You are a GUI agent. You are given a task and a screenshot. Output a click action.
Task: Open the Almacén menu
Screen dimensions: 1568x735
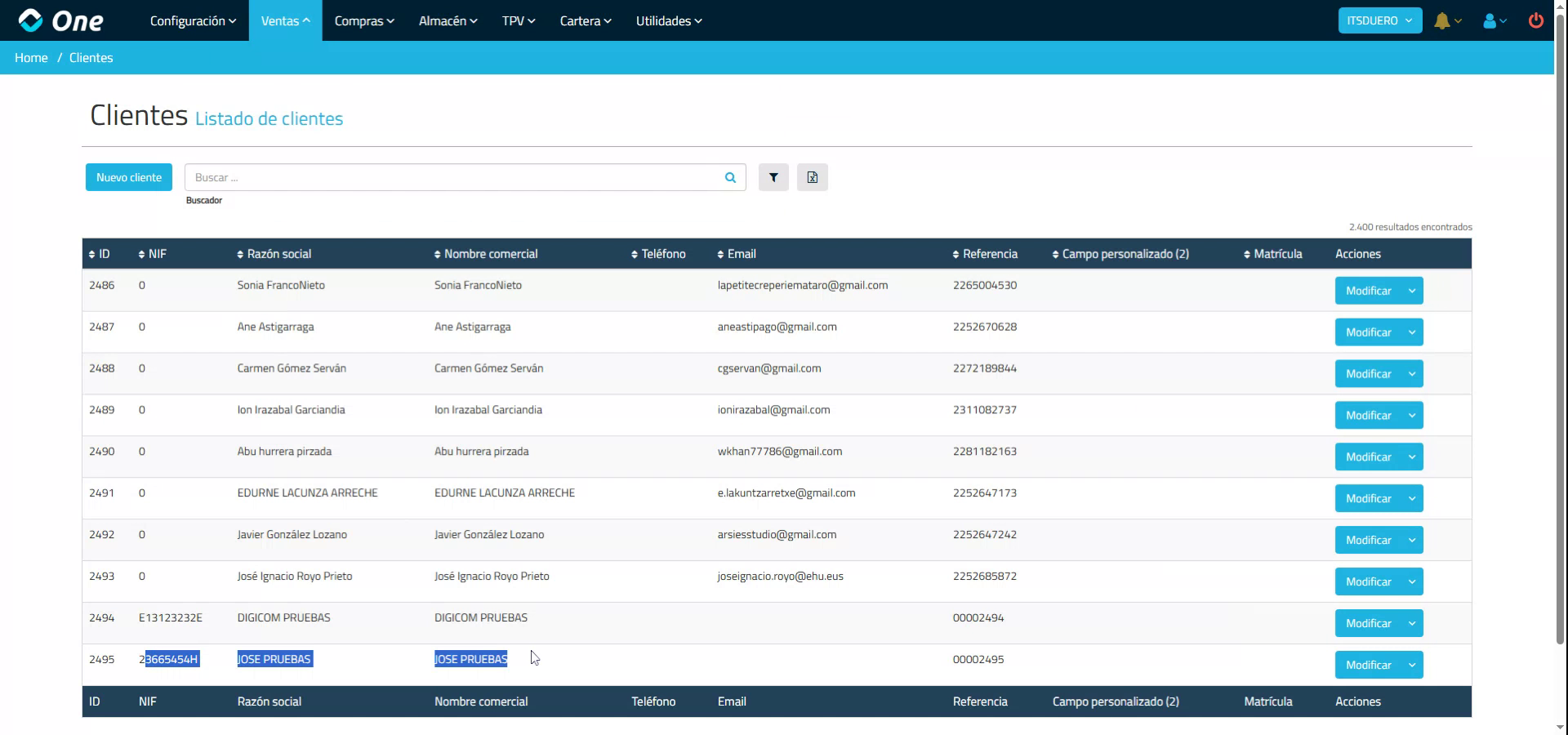click(x=447, y=20)
